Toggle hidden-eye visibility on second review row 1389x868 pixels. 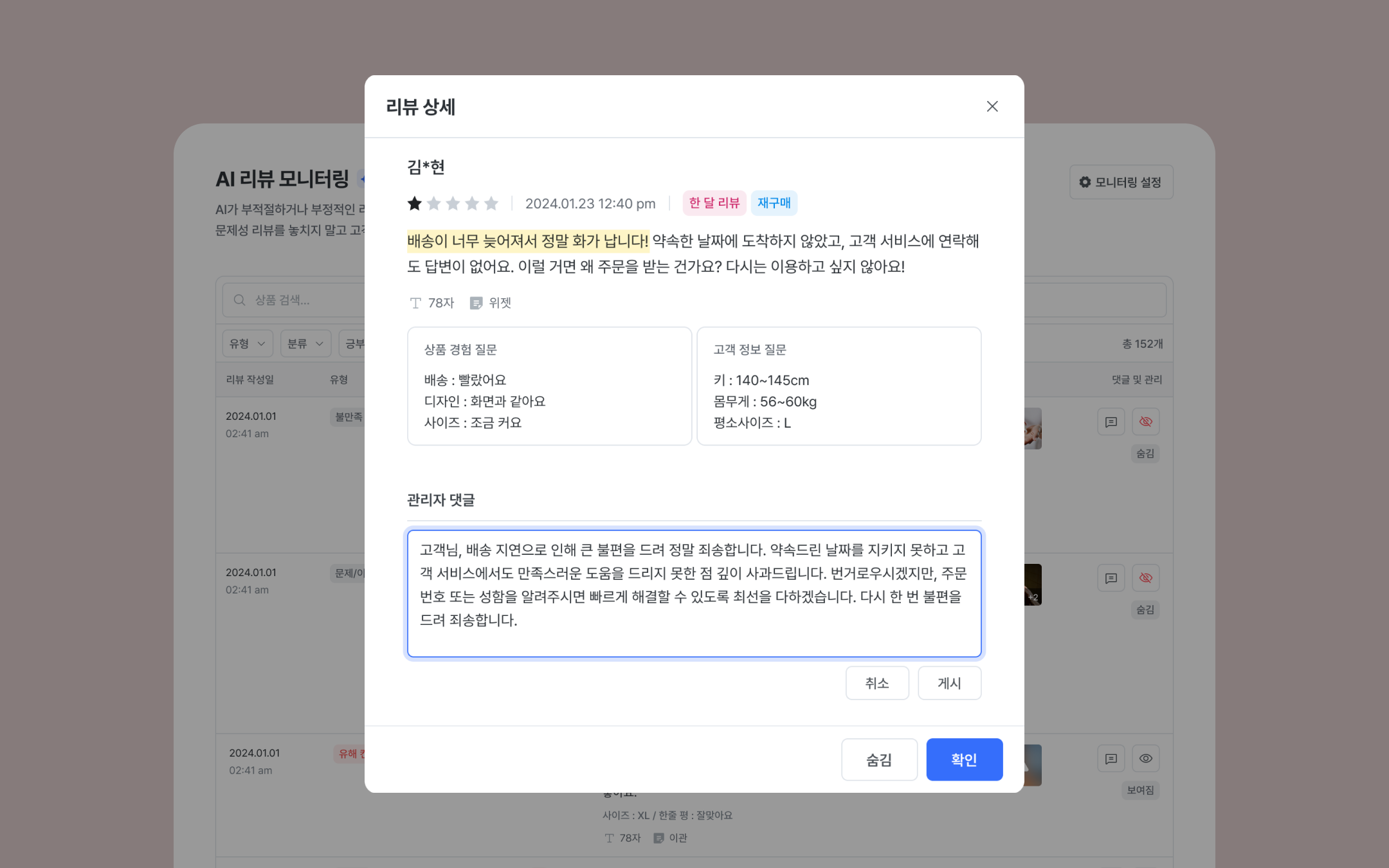(1145, 578)
